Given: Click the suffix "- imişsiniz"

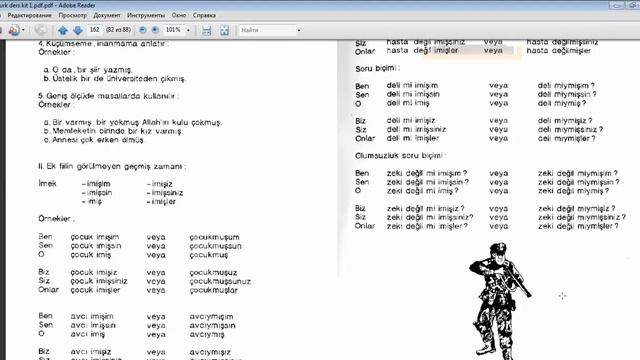Looking at the screenshot, I should [x=165, y=193].
